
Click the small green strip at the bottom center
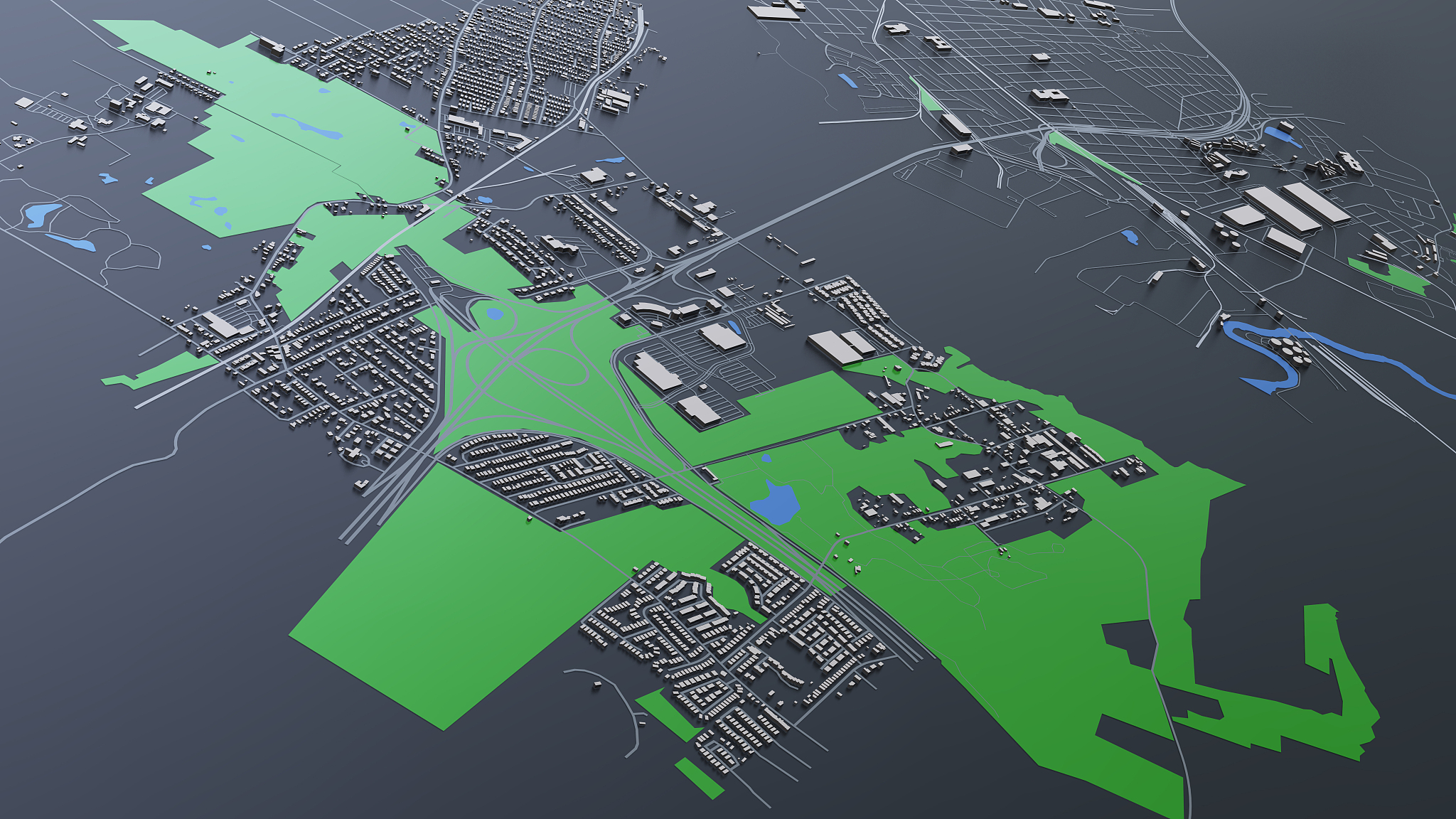point(698,777)
